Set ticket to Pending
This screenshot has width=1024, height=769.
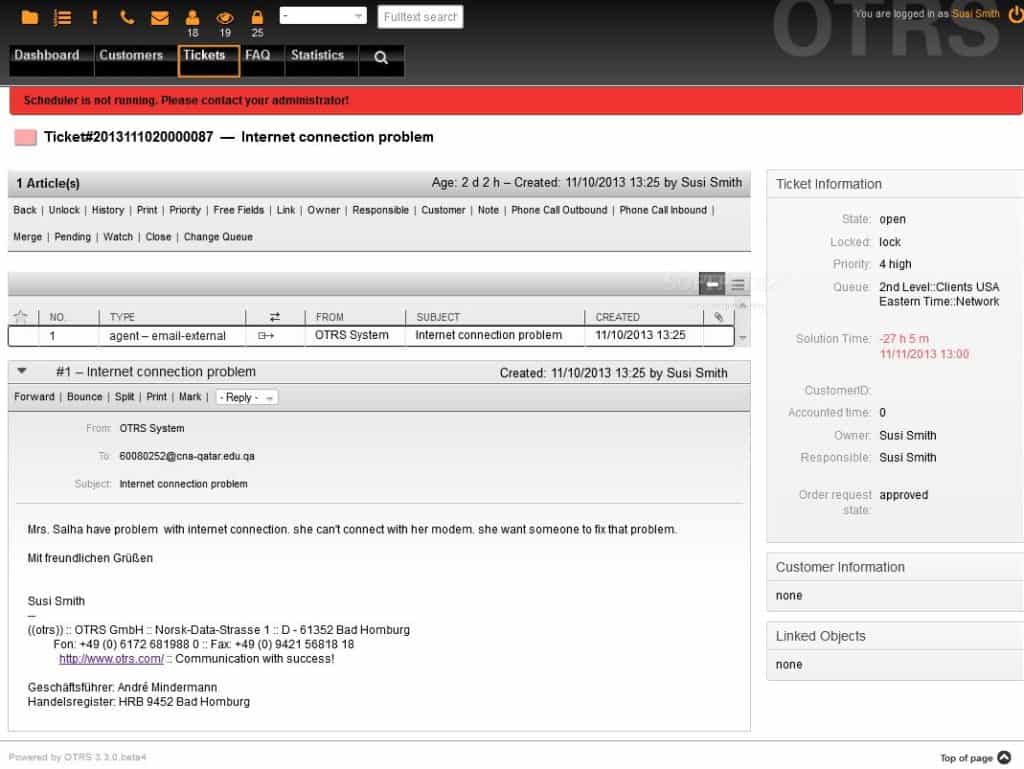point(72,236)
